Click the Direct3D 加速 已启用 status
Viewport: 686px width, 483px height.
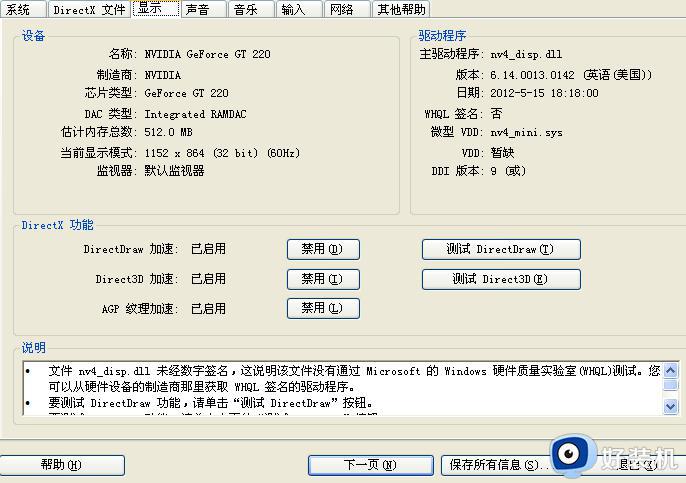coord(209,279)
